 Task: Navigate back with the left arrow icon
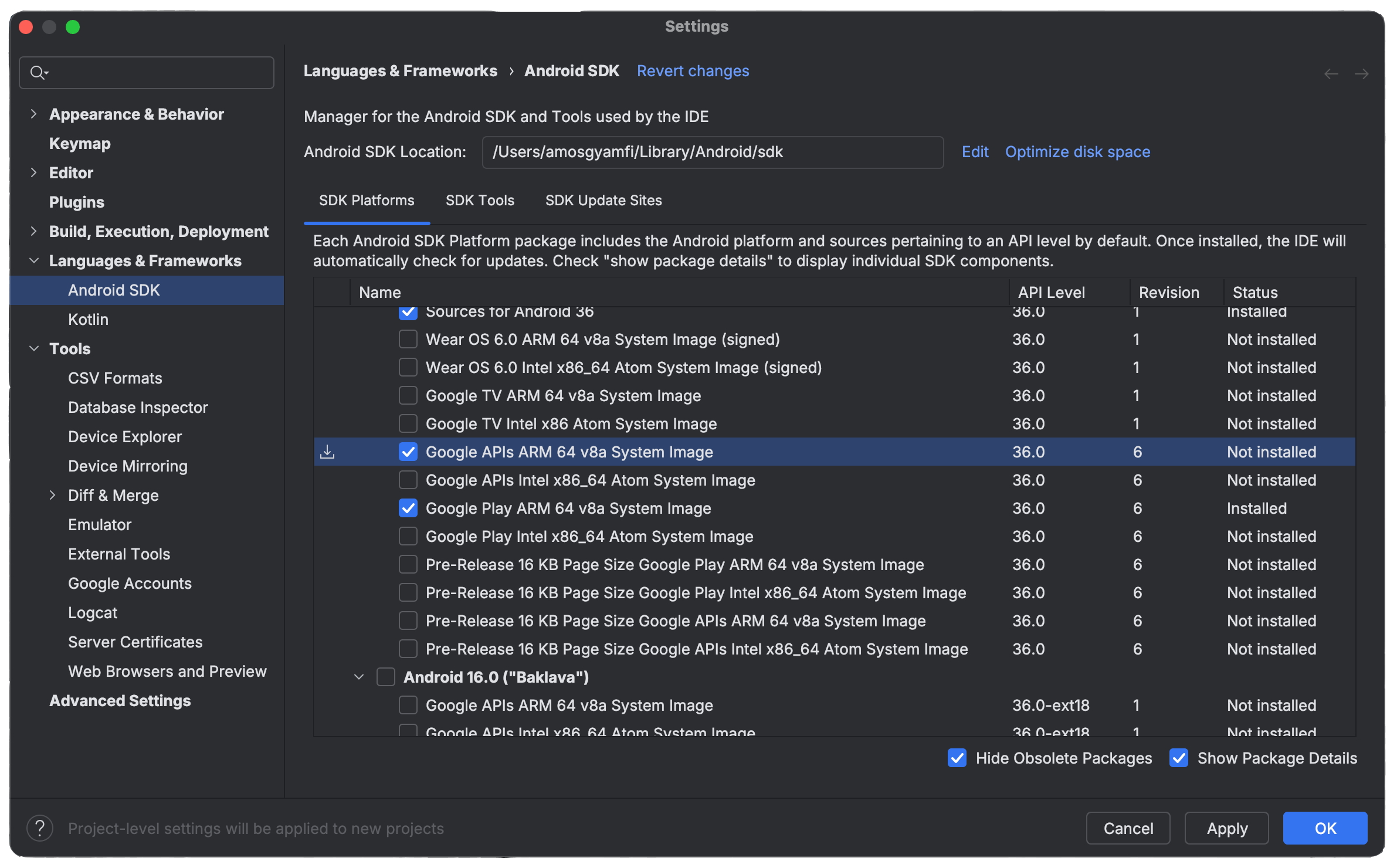click(1331, 74)
